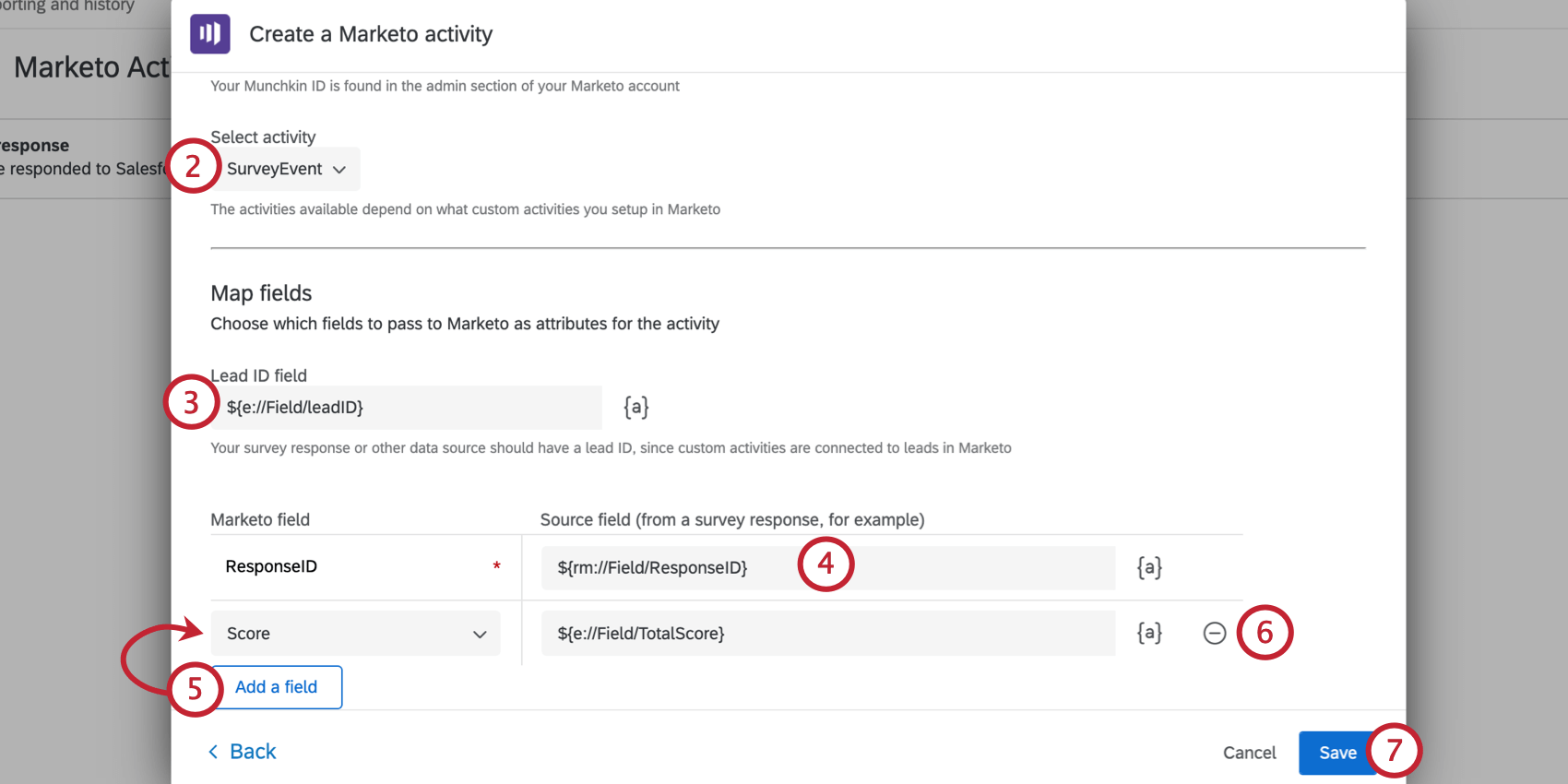Image resolution: width=1568 pixels, height=784 pixels.
Task: Cancel the Marketo activity setup
Action: pos(1249,753)
